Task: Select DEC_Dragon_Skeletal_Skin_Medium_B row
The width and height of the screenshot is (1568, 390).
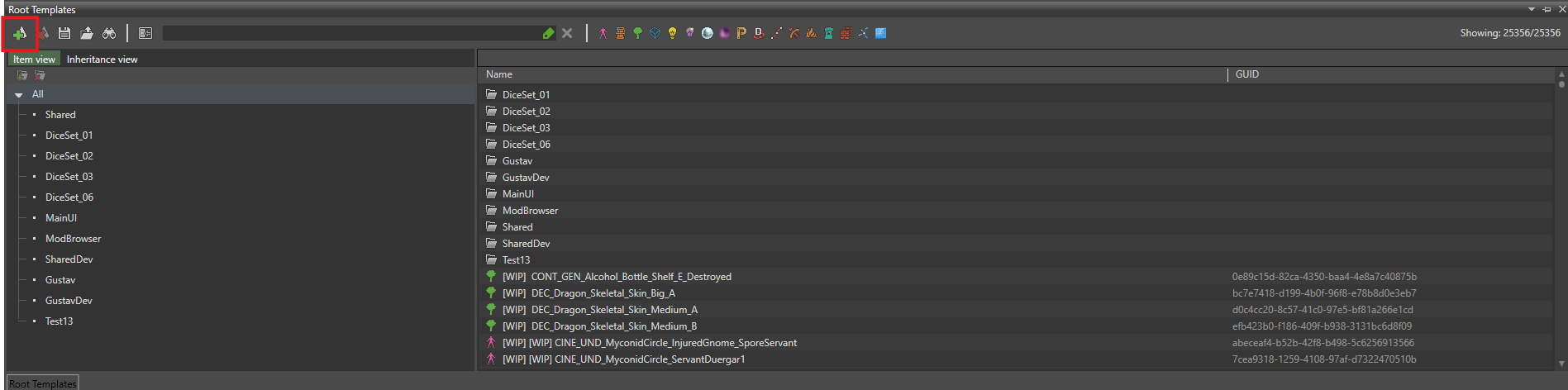Action: [1016, 326]
